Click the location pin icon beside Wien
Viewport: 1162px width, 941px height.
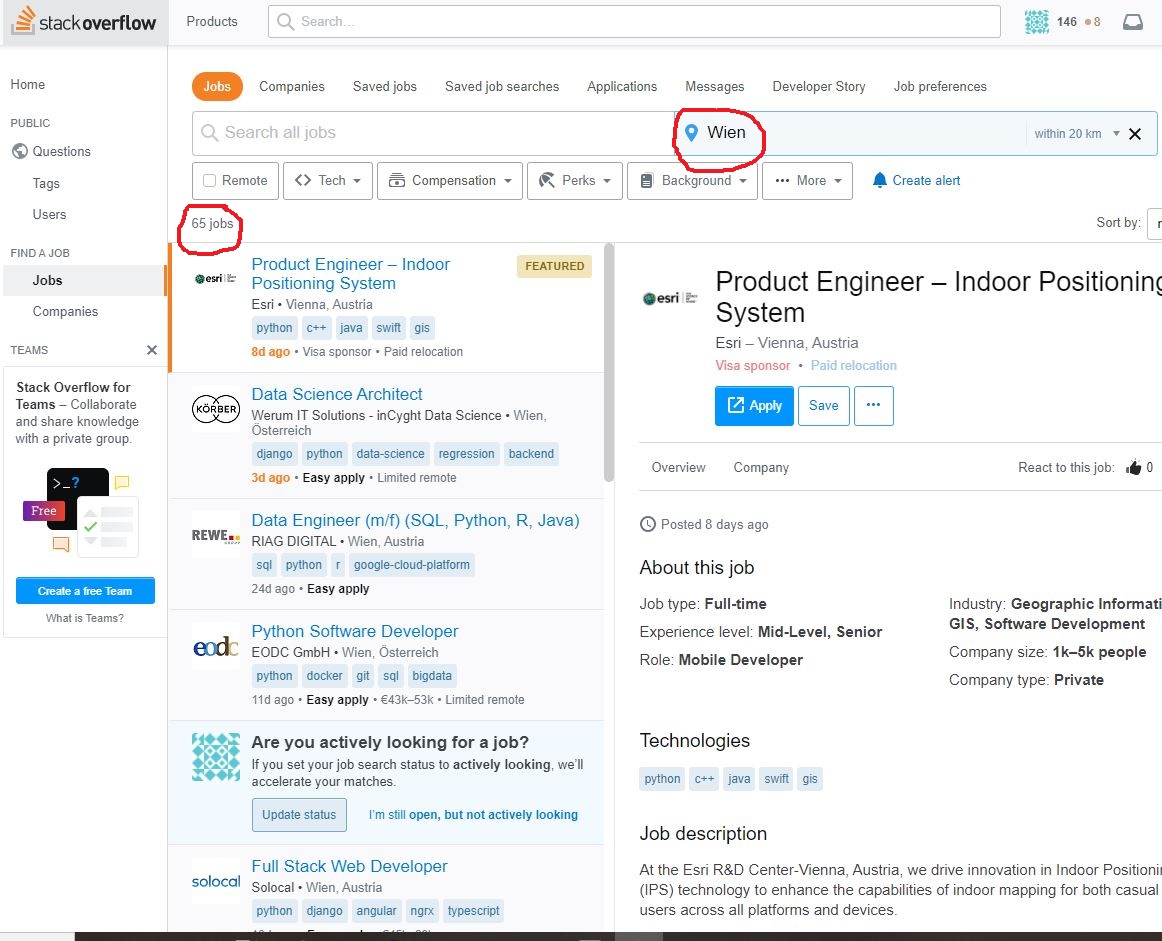[x=691, y=132]
